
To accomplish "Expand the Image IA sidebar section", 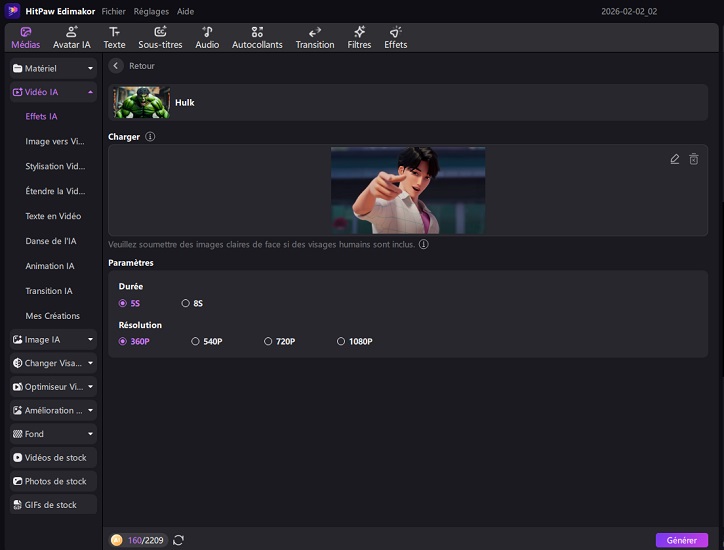I will (53, 340).
